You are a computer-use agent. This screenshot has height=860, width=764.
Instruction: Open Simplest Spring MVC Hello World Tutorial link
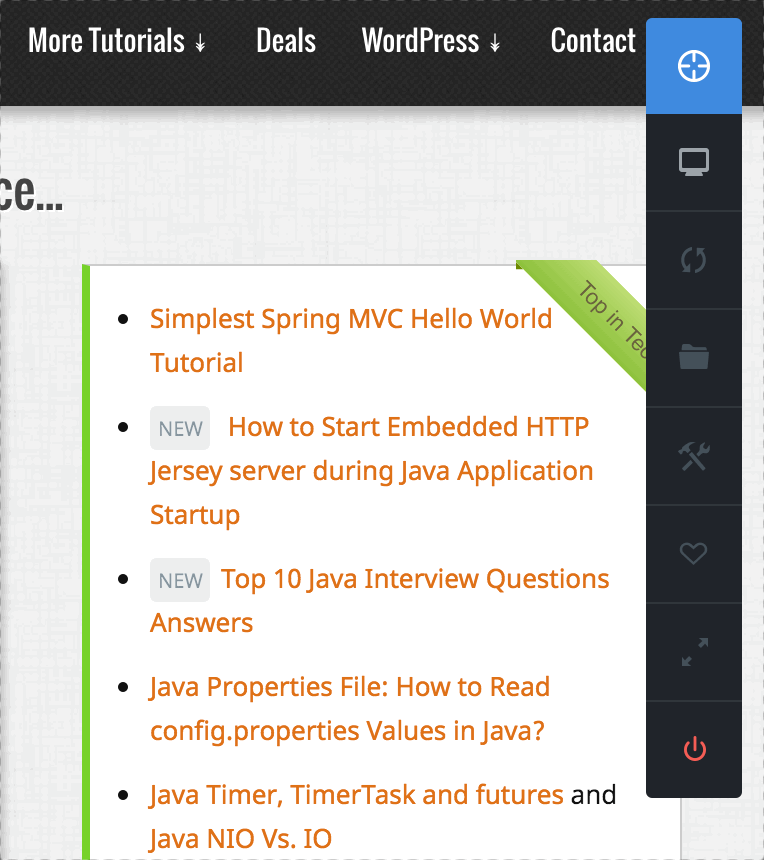(350, 319)
